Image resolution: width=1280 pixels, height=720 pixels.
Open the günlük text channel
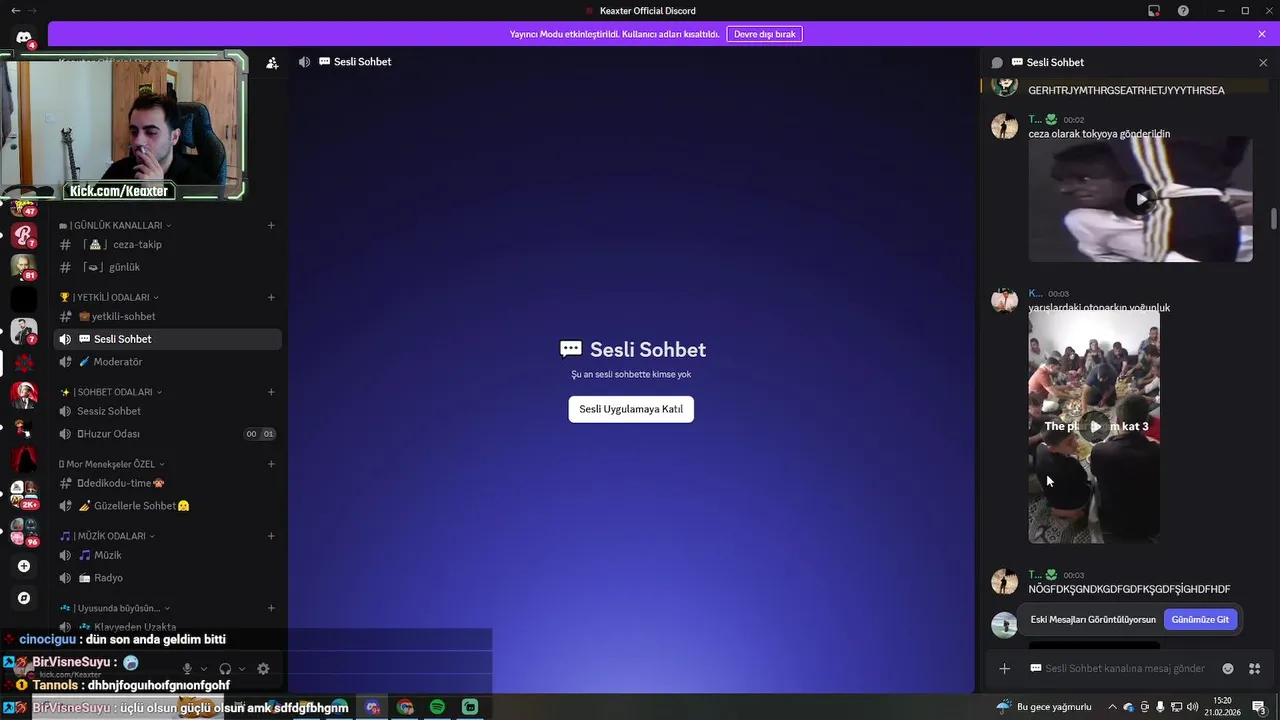(168, 267)
